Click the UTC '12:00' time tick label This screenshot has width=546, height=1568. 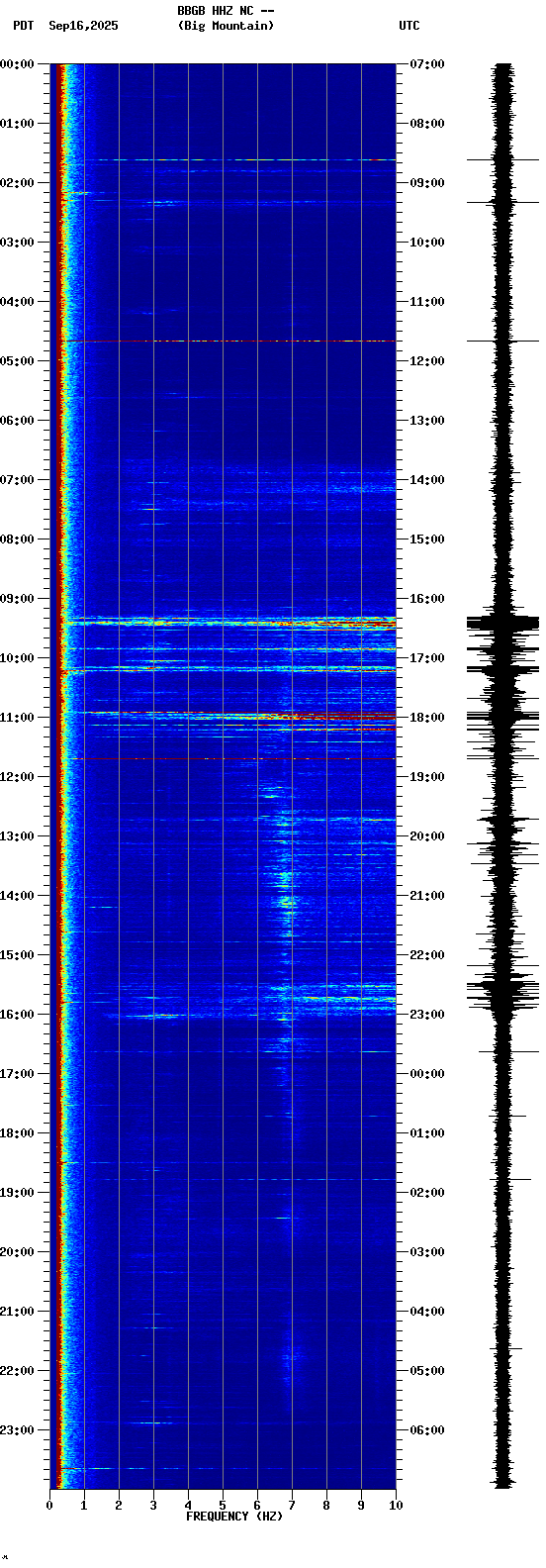coord(427,361)
